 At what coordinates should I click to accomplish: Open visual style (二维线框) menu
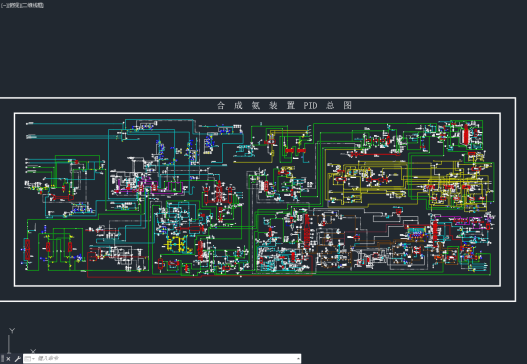coord(31,5)
